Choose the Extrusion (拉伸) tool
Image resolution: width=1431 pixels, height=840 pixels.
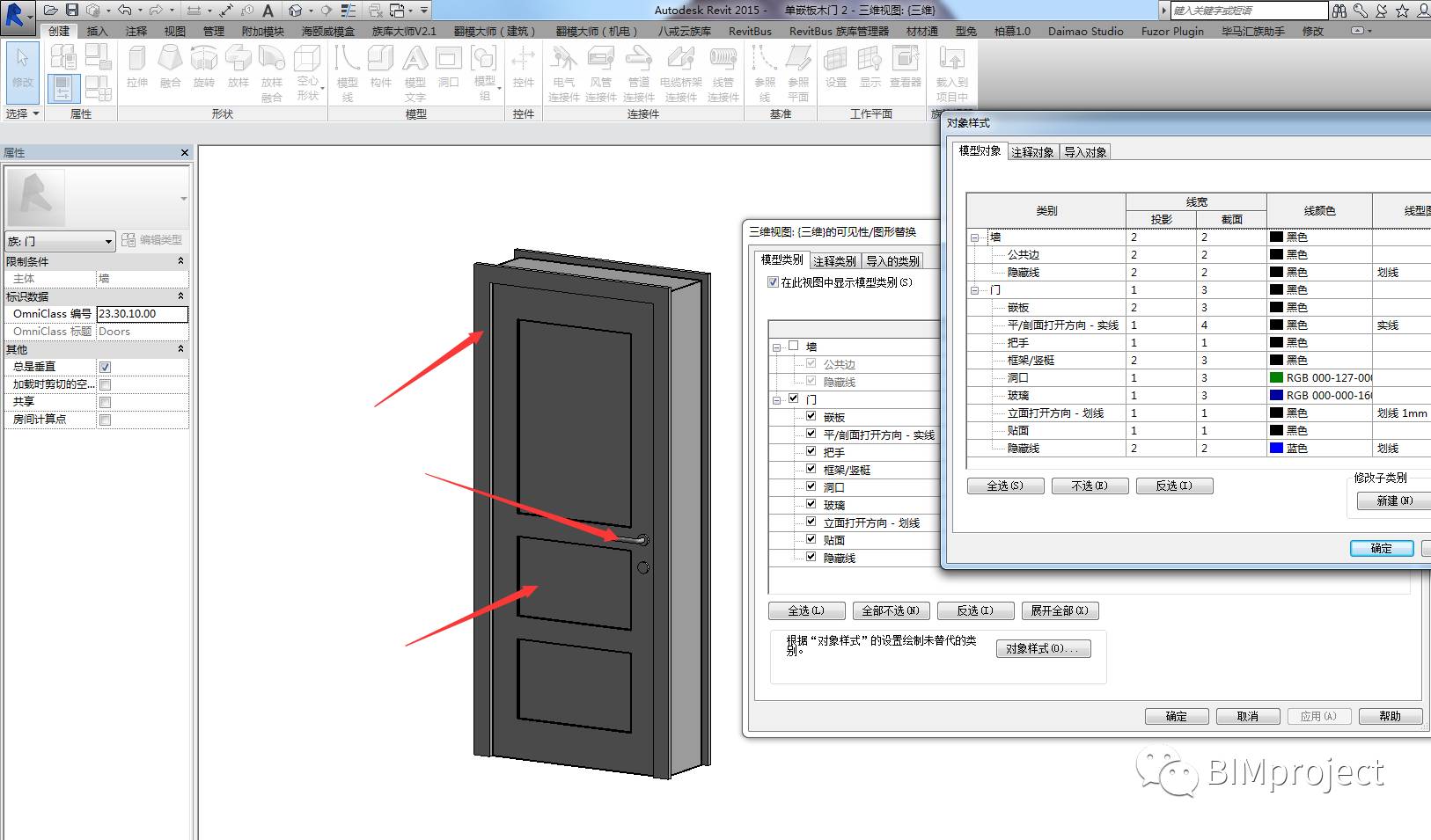(136, 67)
